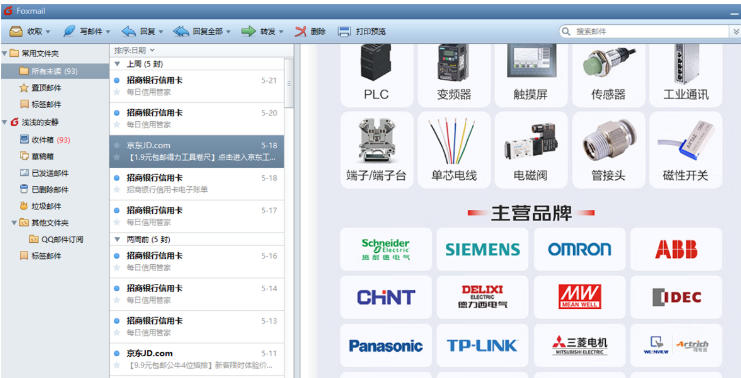Screen dimensions: 741x378
Task: Star the 招商银行信用卡 email dated 5-21
Action: click(x=117, y=92)
